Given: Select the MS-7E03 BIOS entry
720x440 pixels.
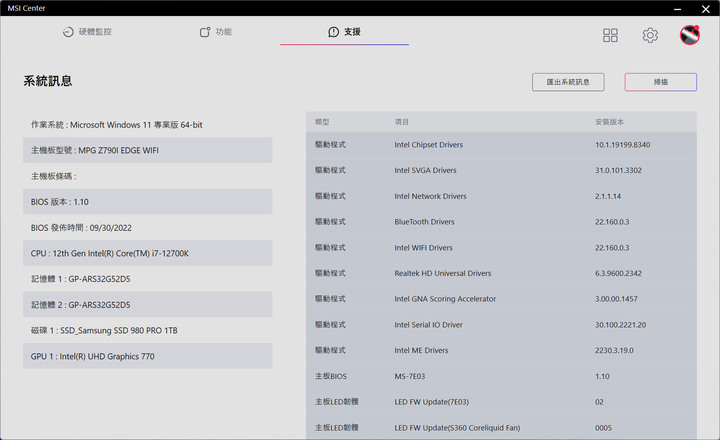Looking at the screenshot, I should 501,376.
